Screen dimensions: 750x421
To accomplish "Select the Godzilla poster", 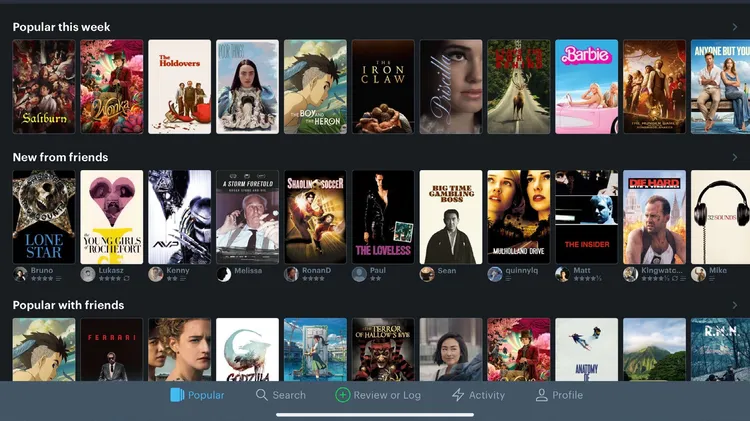I will coord(247,350).
